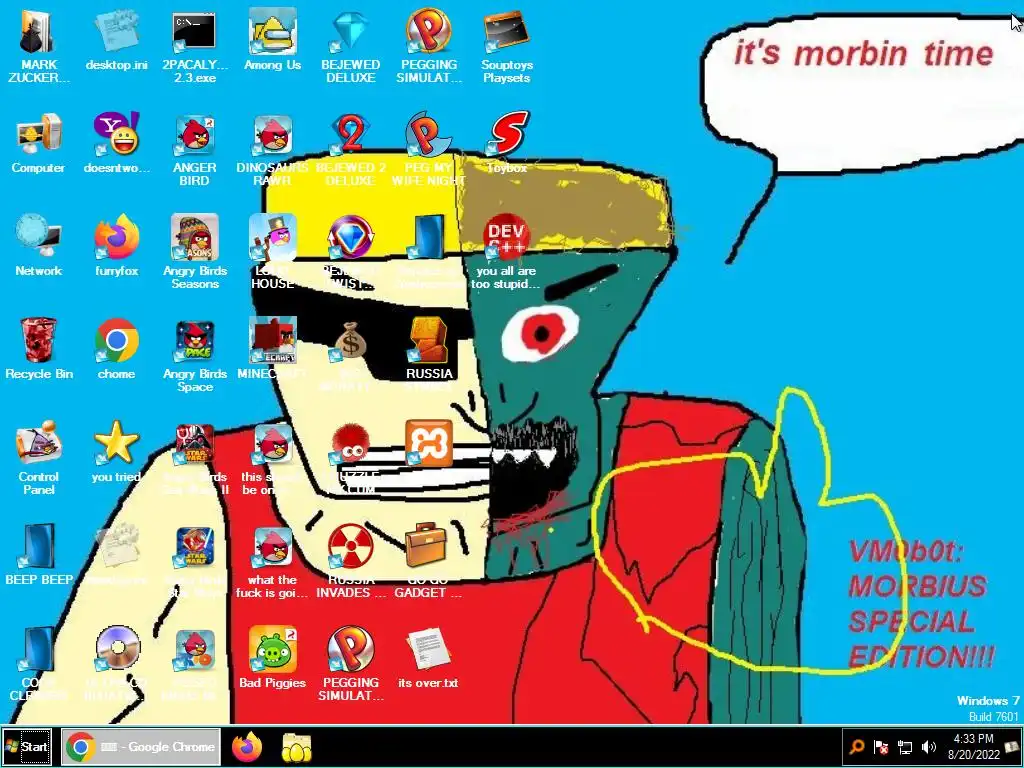
Task: Open the volume speaker tray icon
Action: 929,746
